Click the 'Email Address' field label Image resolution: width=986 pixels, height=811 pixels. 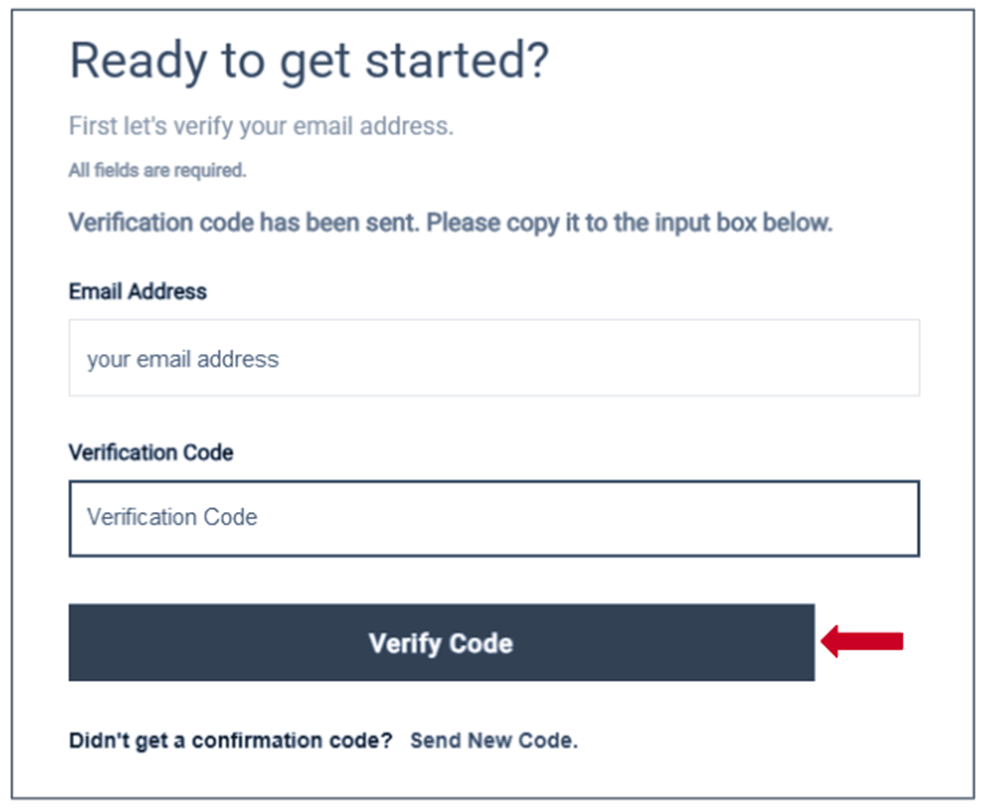[138, 292]
